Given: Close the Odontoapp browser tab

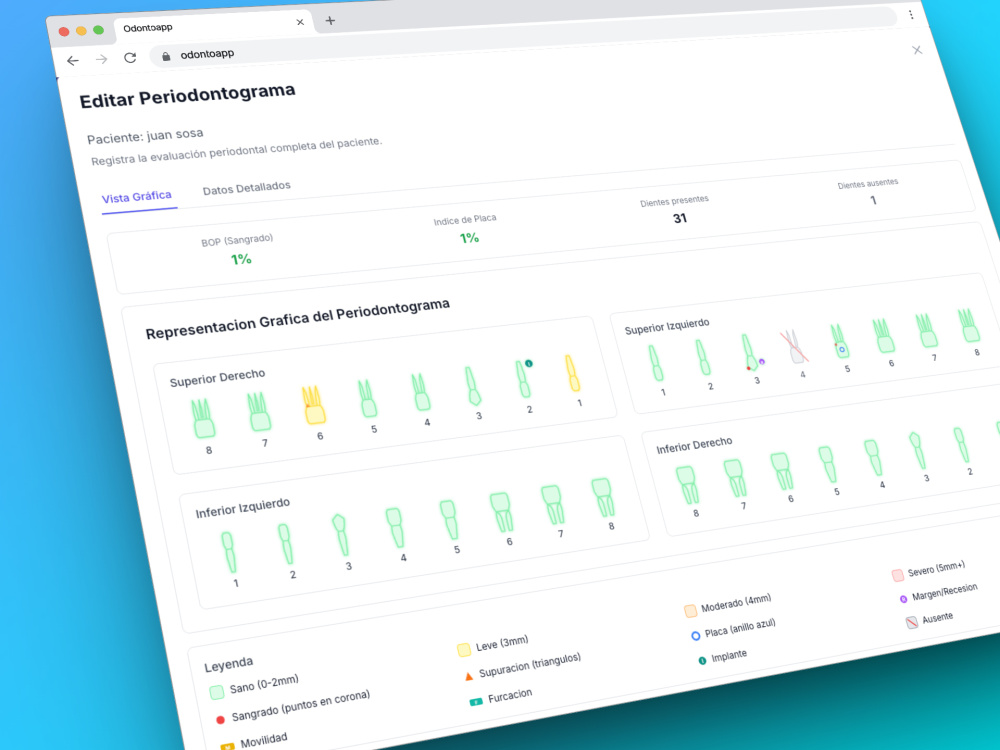Looking at the screenshot, I should coord(300,22).
